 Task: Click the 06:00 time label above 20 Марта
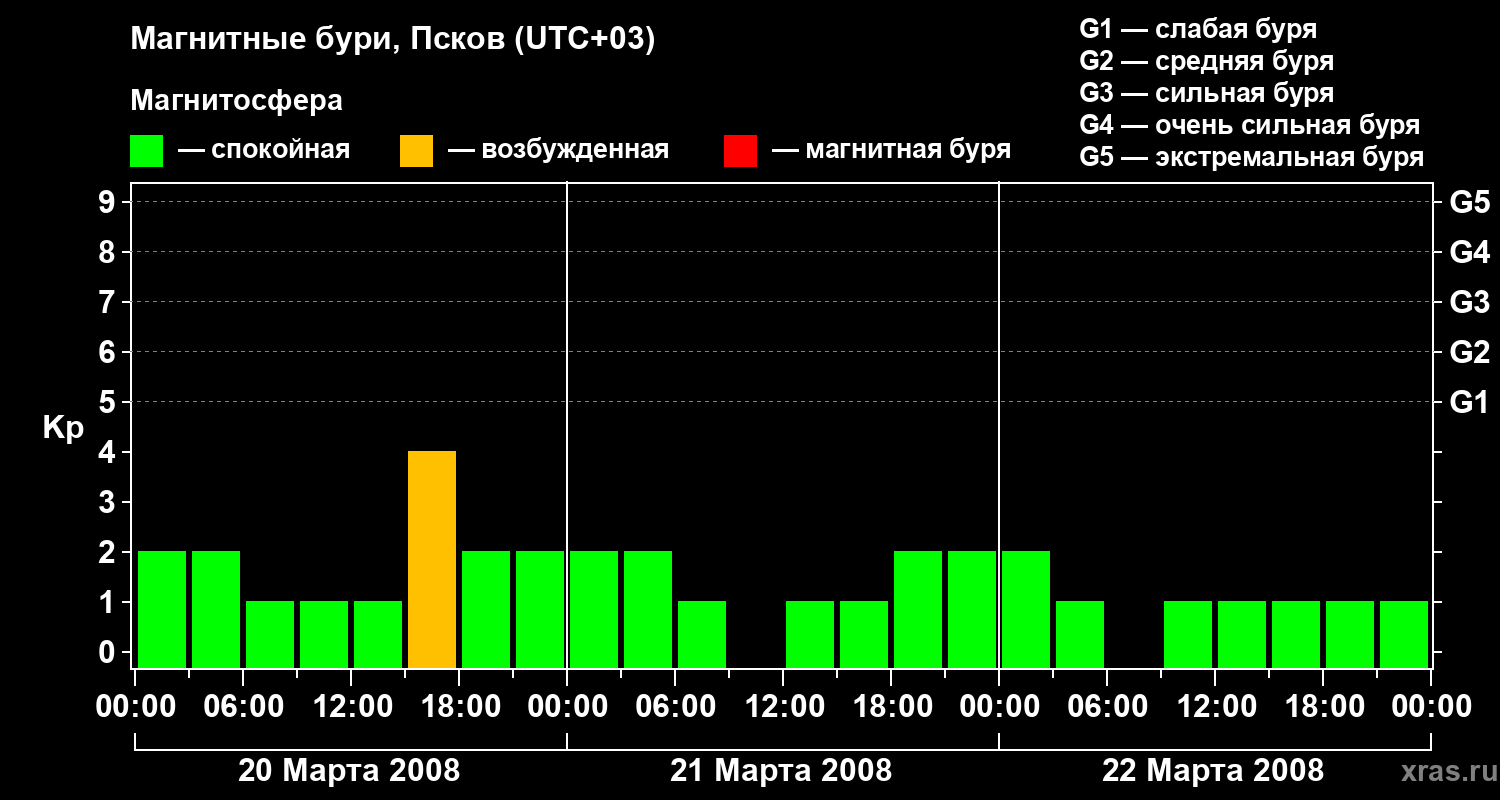click(243, 707)
